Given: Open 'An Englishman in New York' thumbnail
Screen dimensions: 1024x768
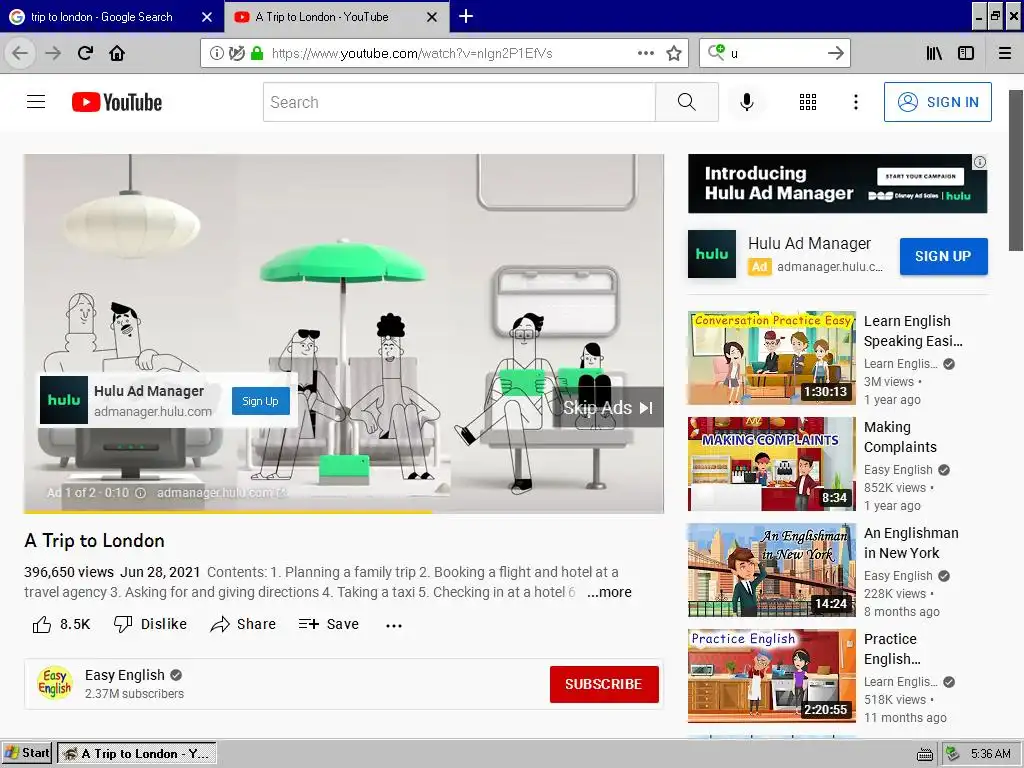Looking at the screenshot, I should (772, 570).
